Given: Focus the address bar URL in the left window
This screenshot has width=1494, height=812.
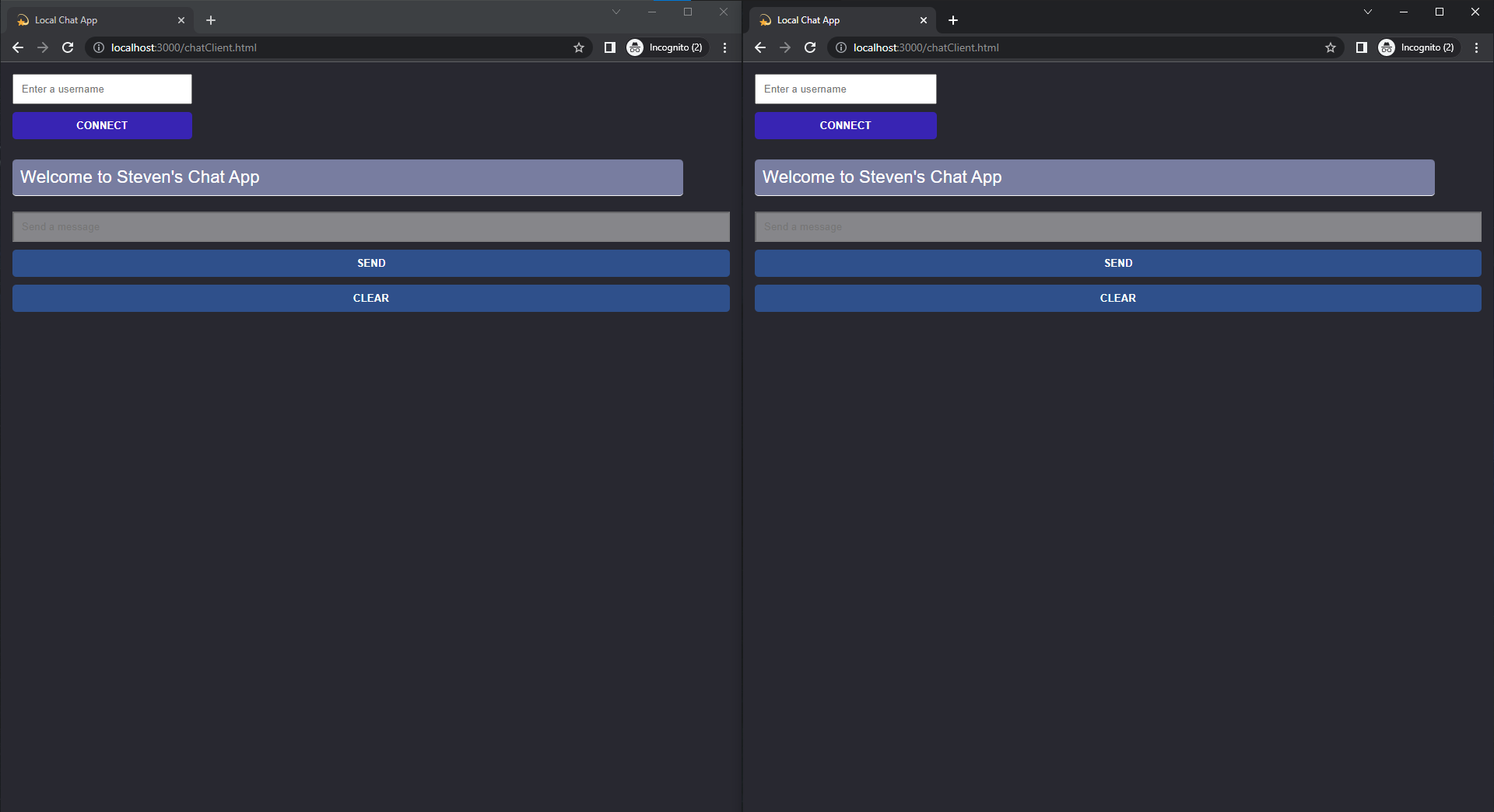Looking at the screenshot, I should tap(184, 47).
